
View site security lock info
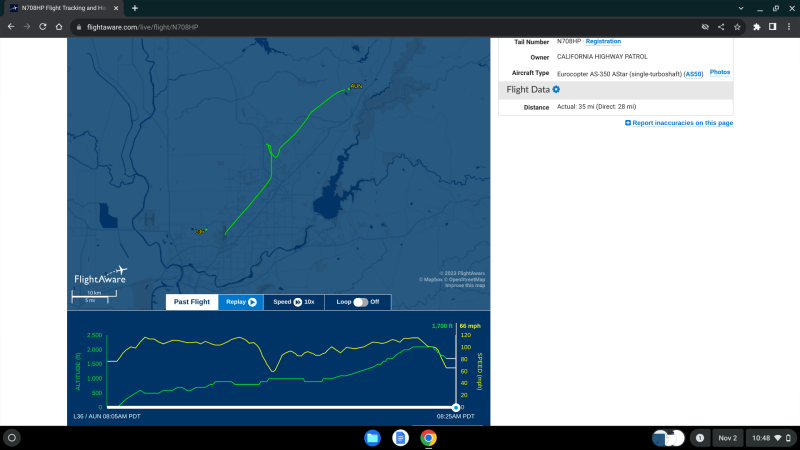(79, 27)
